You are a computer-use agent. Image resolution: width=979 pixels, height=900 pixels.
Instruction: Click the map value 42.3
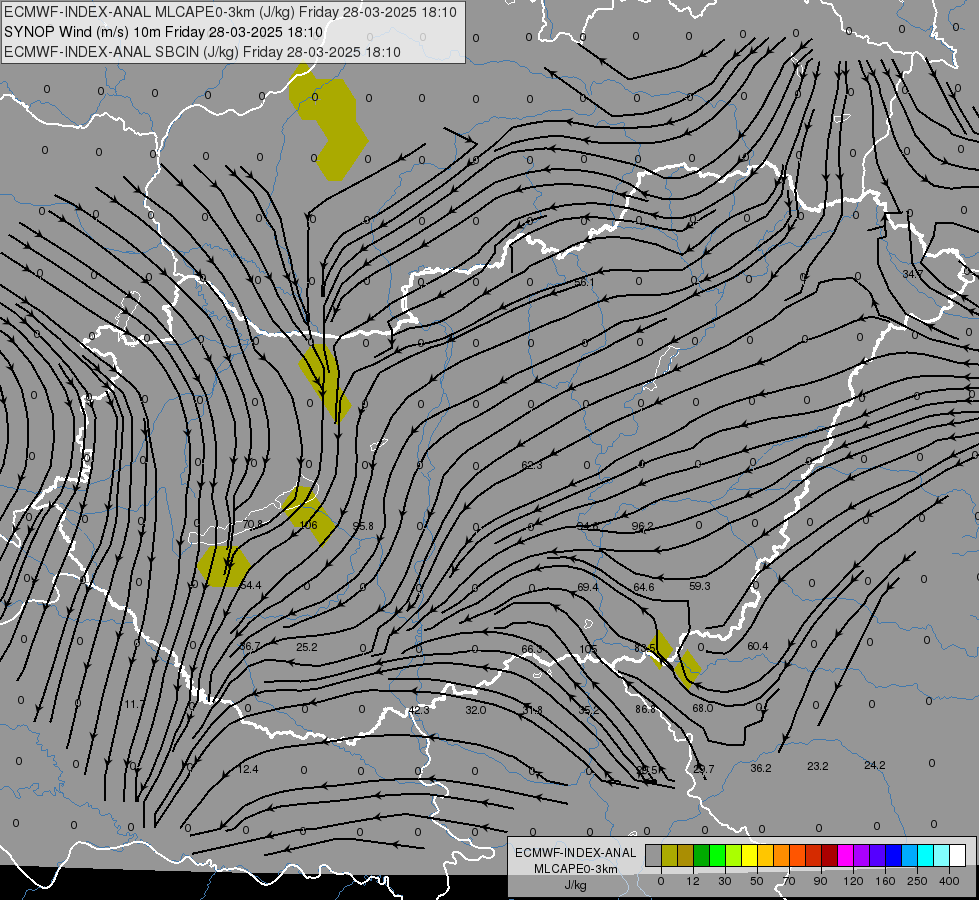coord(419,710)
